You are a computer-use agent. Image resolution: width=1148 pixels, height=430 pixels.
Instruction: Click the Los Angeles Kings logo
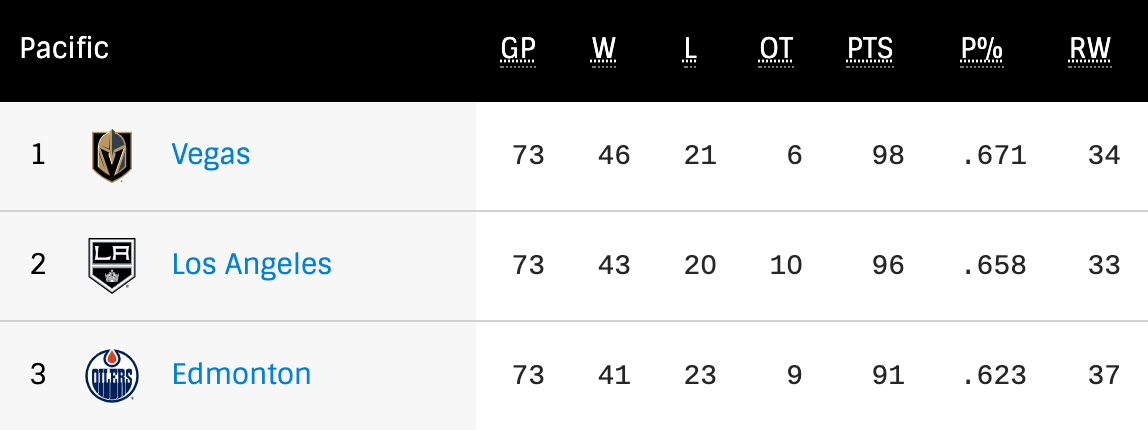[x=112, y=265]
